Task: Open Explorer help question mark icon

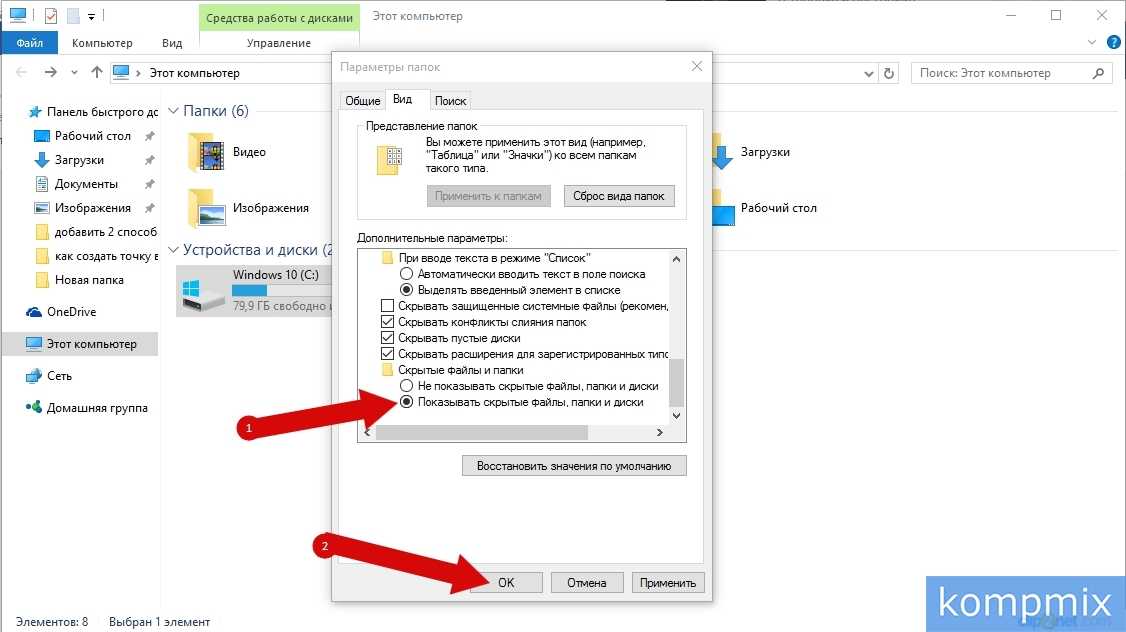Action: [1114, 42]
